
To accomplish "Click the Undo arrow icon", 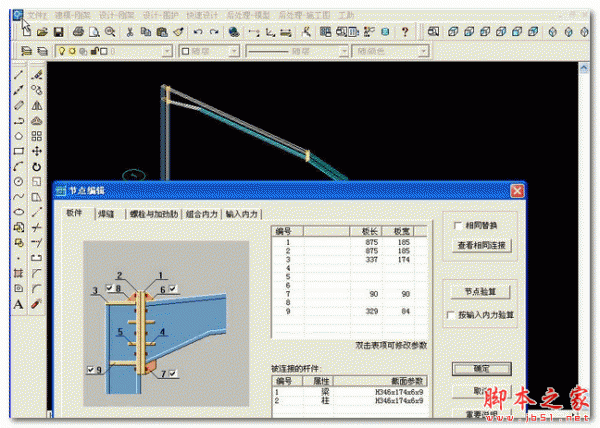I will pyautogui.click(x=197, y=32).
